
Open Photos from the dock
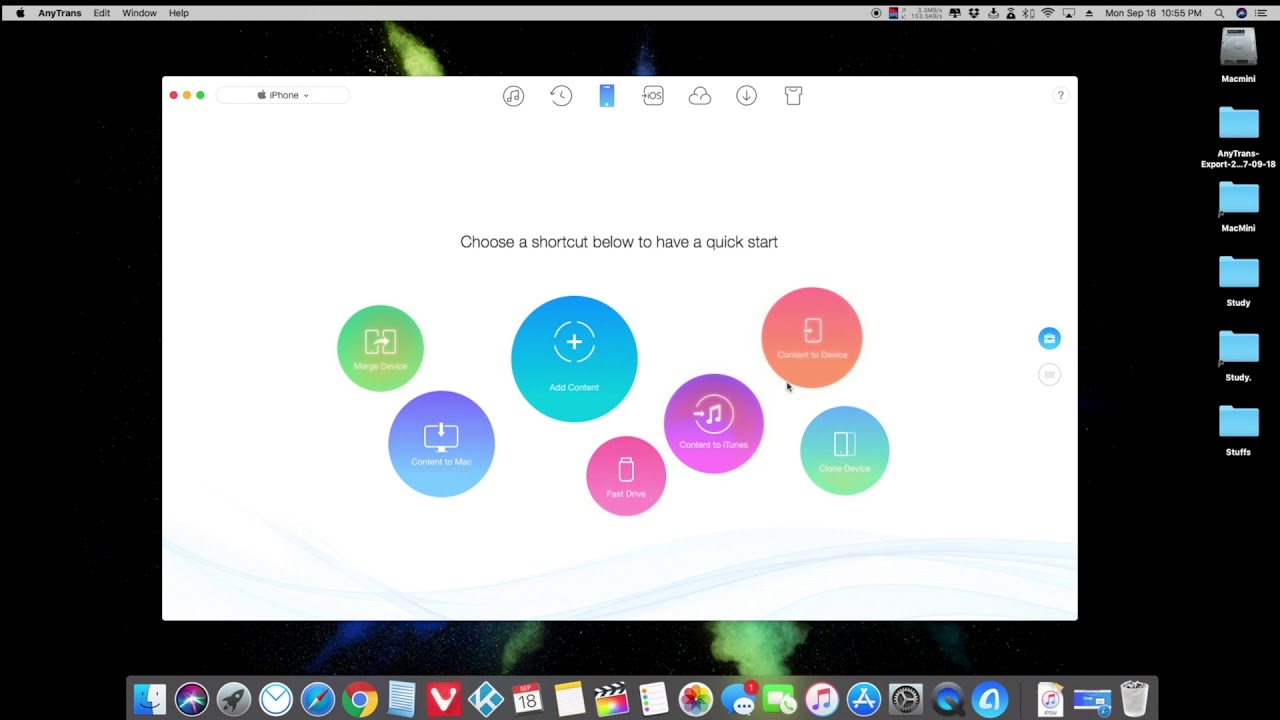pos(695,699)
